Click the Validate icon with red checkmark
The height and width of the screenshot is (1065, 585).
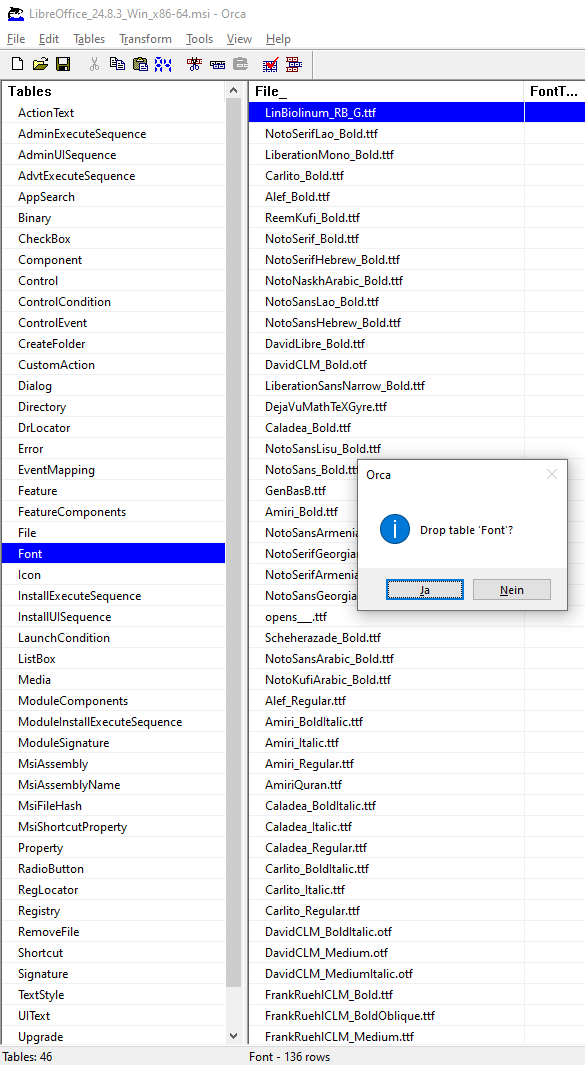pos(270,65)
